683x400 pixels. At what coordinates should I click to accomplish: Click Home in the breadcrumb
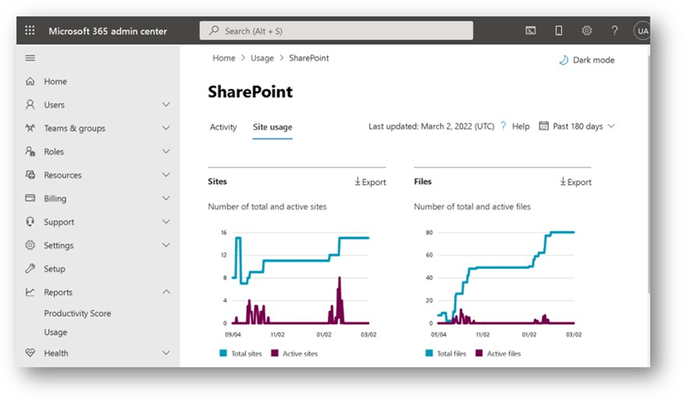223,58
